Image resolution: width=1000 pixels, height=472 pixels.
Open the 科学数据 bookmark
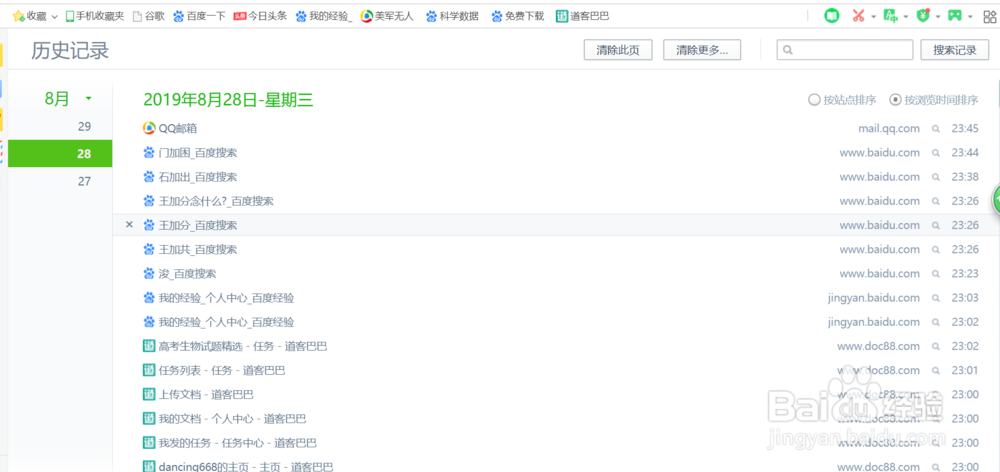(x=452, y=16)
